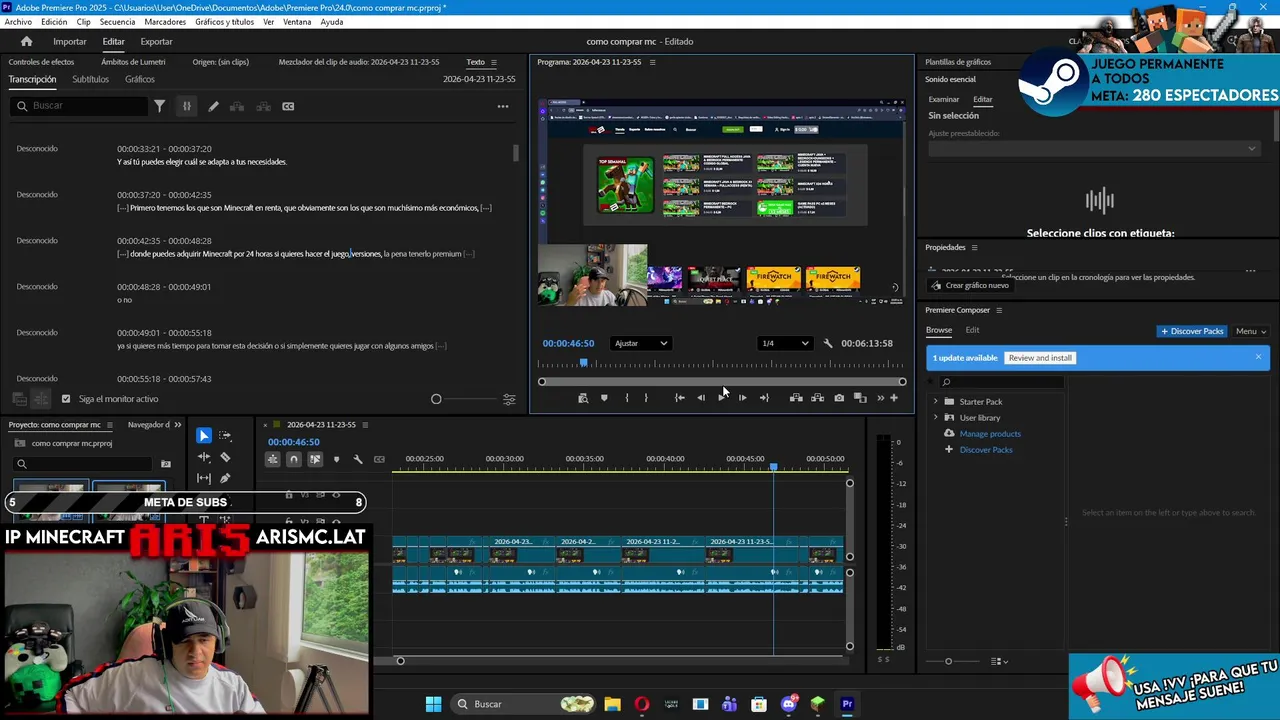
Task: Select the Track Select Forward tool
Action: tap(225, 436)
